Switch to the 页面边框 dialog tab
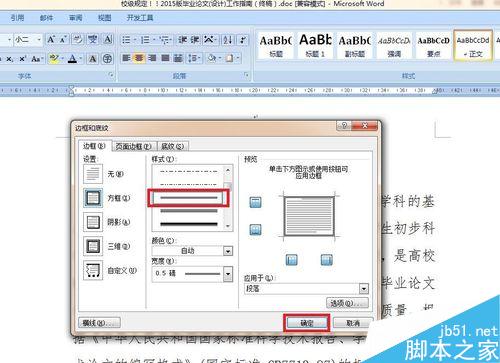Screen dimensions: 500x363 pyautogui.click(x=134, y=146)
